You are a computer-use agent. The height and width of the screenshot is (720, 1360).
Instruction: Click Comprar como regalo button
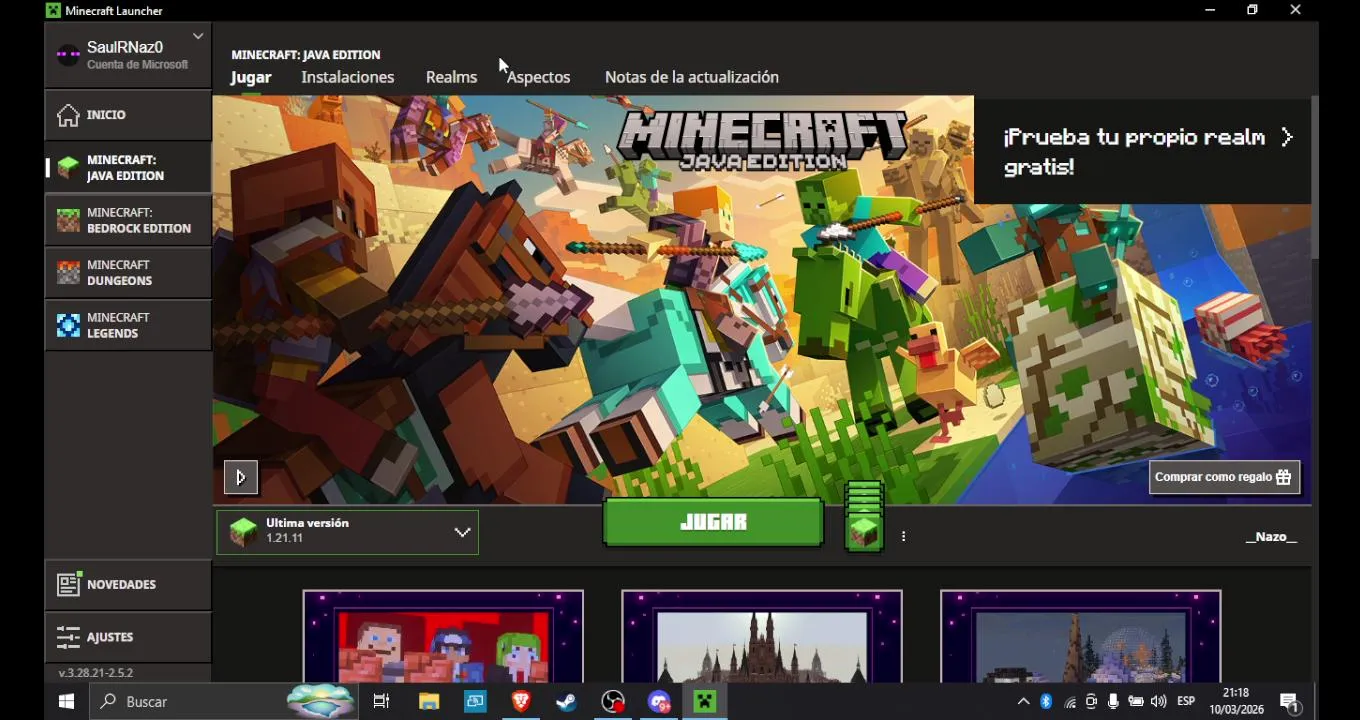1224,477
